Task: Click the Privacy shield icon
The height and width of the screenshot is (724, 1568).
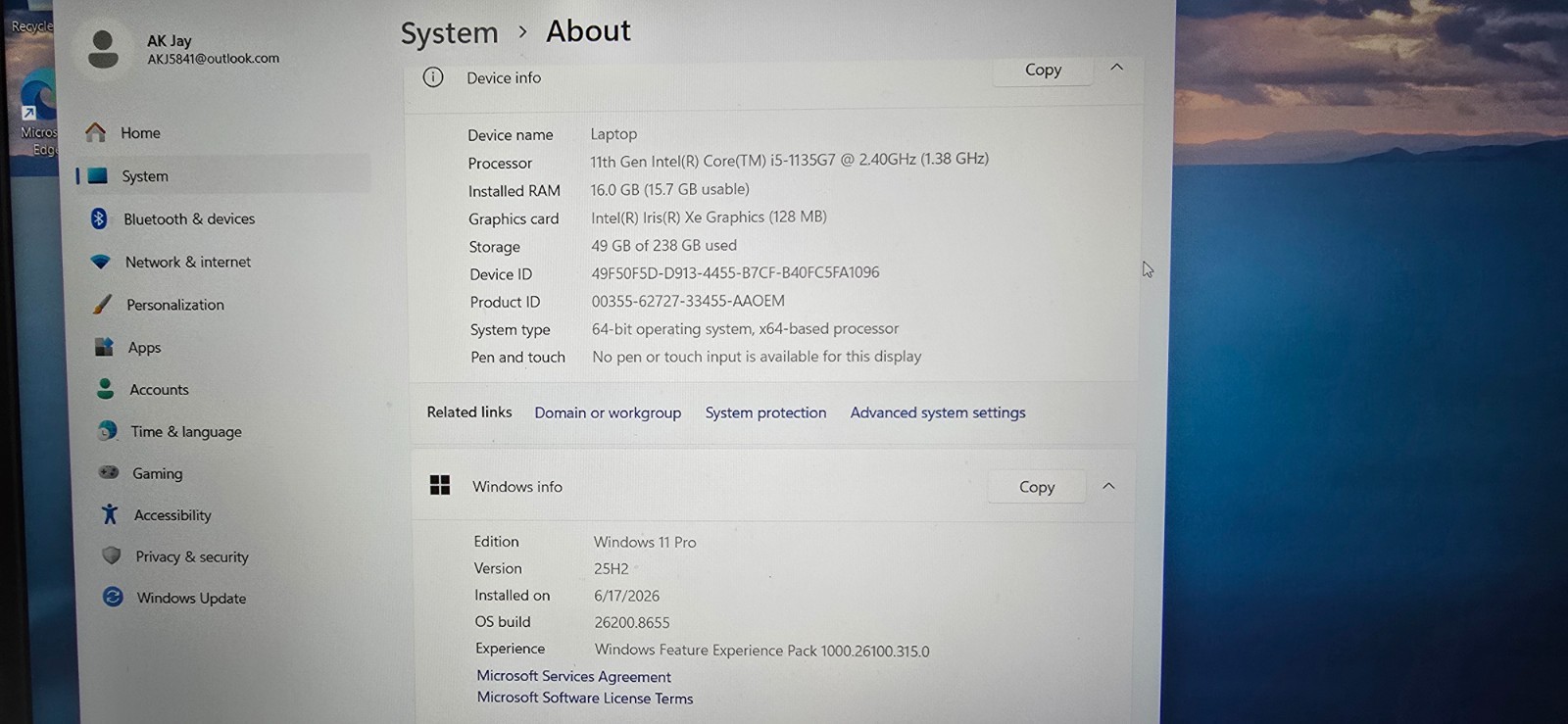Action: tap(112, 555)
